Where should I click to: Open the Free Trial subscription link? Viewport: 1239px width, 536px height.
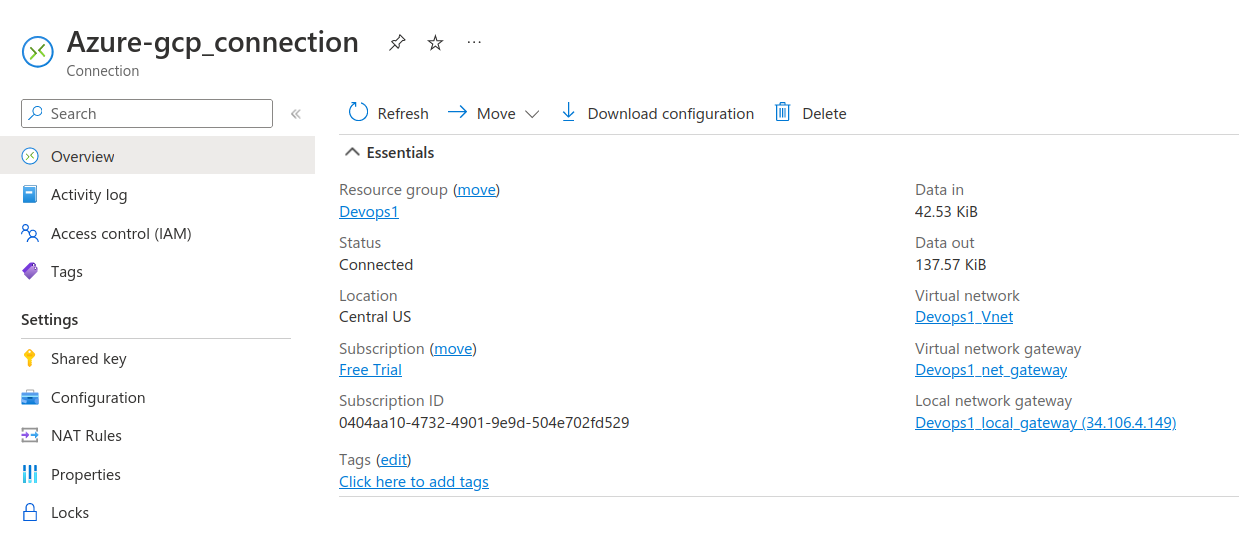coord(370,370)
